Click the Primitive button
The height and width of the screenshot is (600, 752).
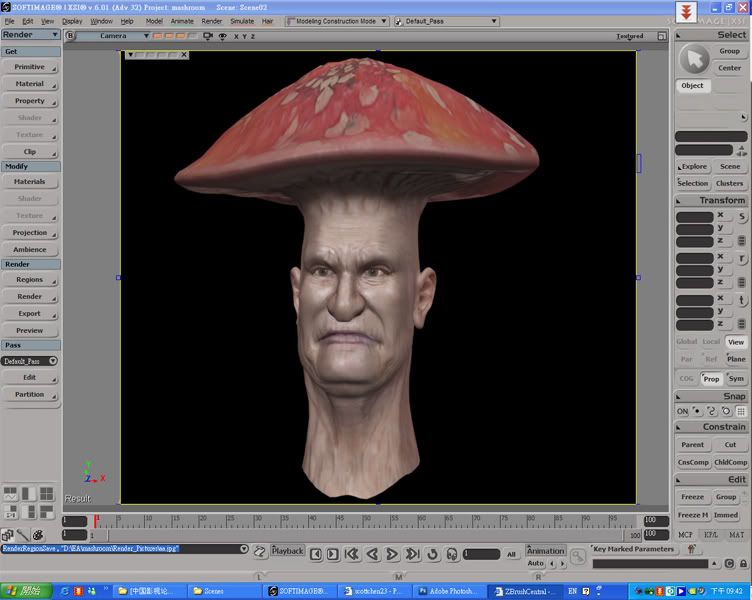[30, 67]
